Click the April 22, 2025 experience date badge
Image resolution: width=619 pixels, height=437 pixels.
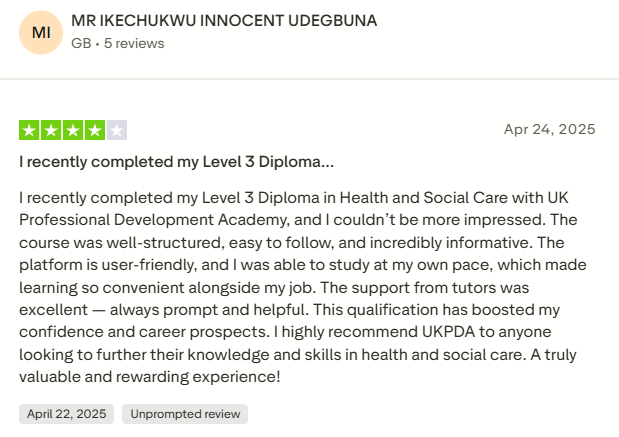point(66,414)
